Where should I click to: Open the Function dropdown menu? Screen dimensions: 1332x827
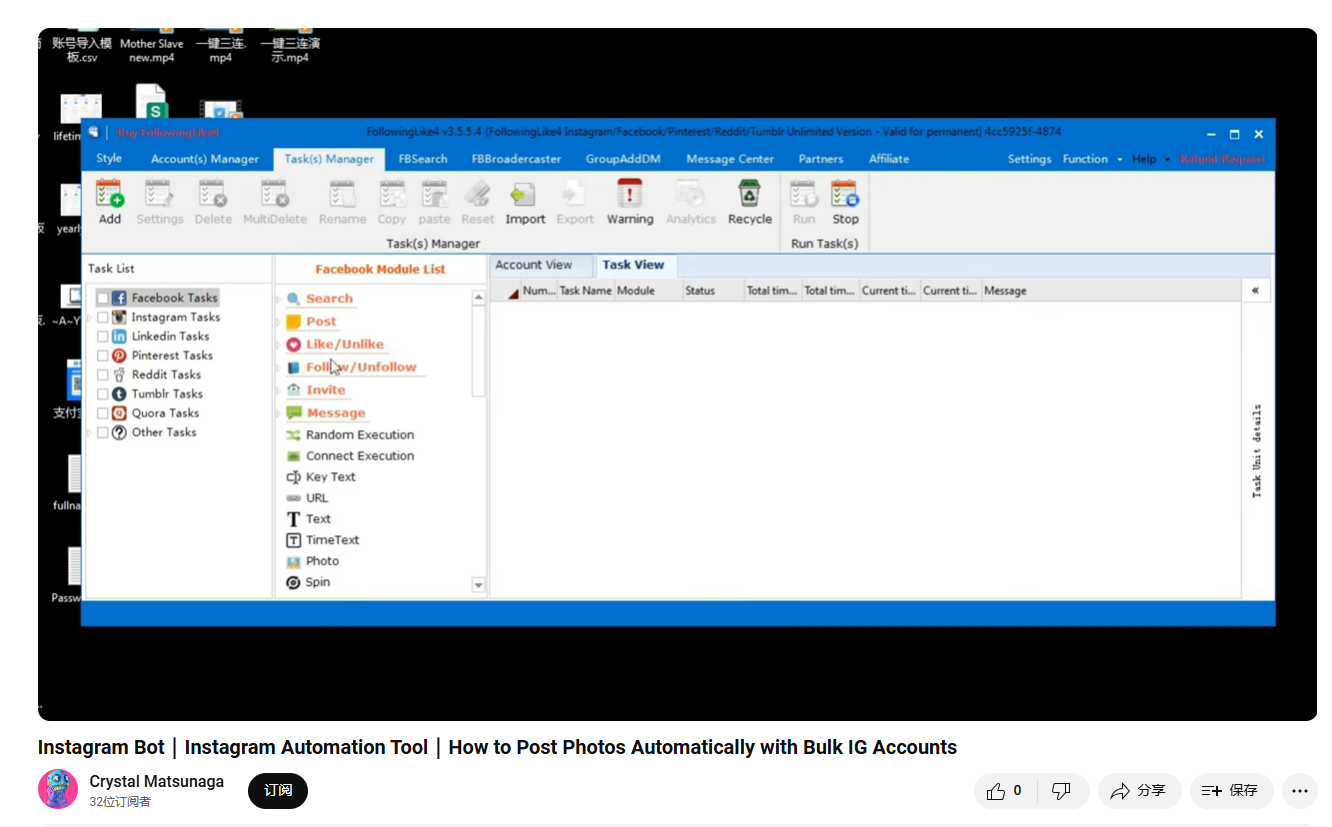click(x=1092, y=159)
